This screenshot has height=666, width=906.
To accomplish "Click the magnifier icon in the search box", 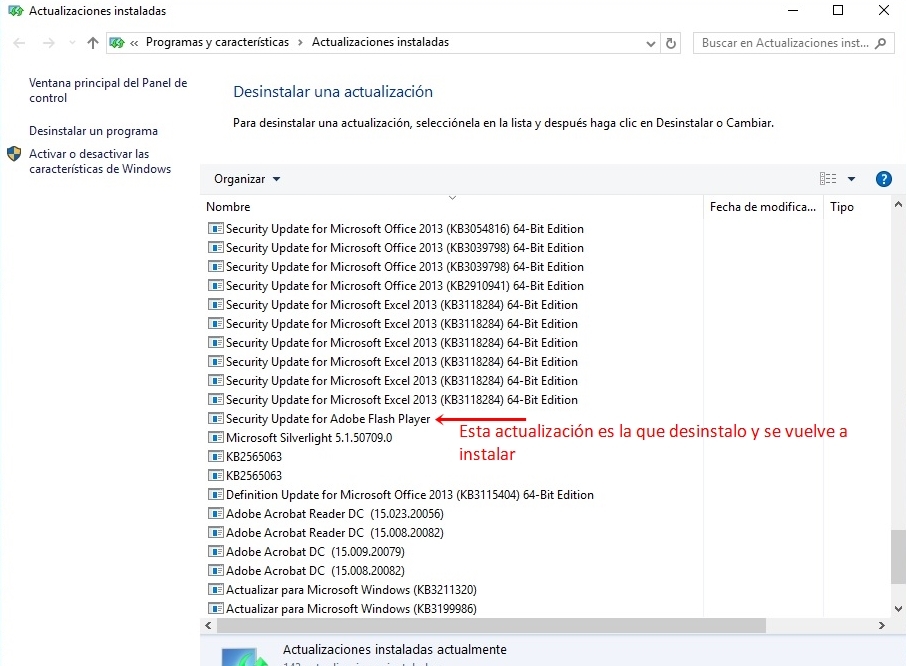I will point(881,43).
